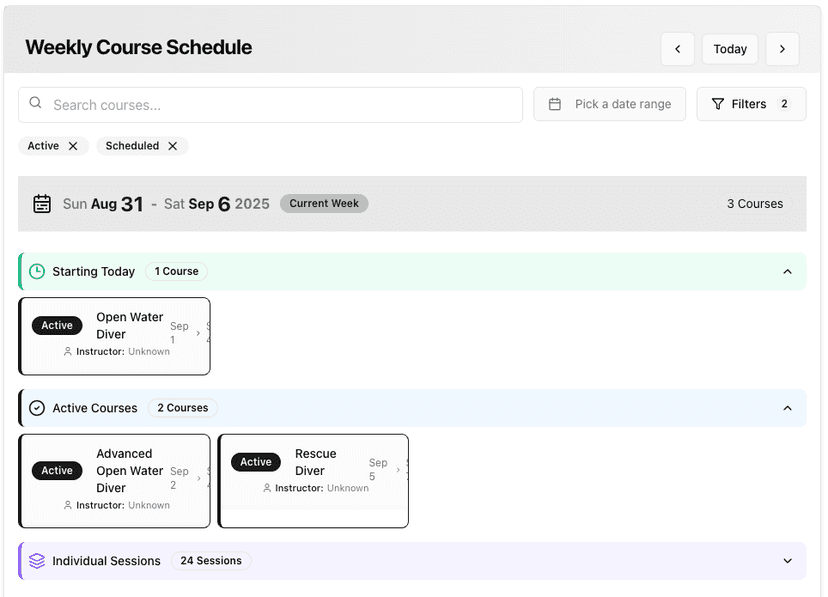Viewport: 828px width, 597px height.
Task: Focus the Search courses field
Action: 280,105
